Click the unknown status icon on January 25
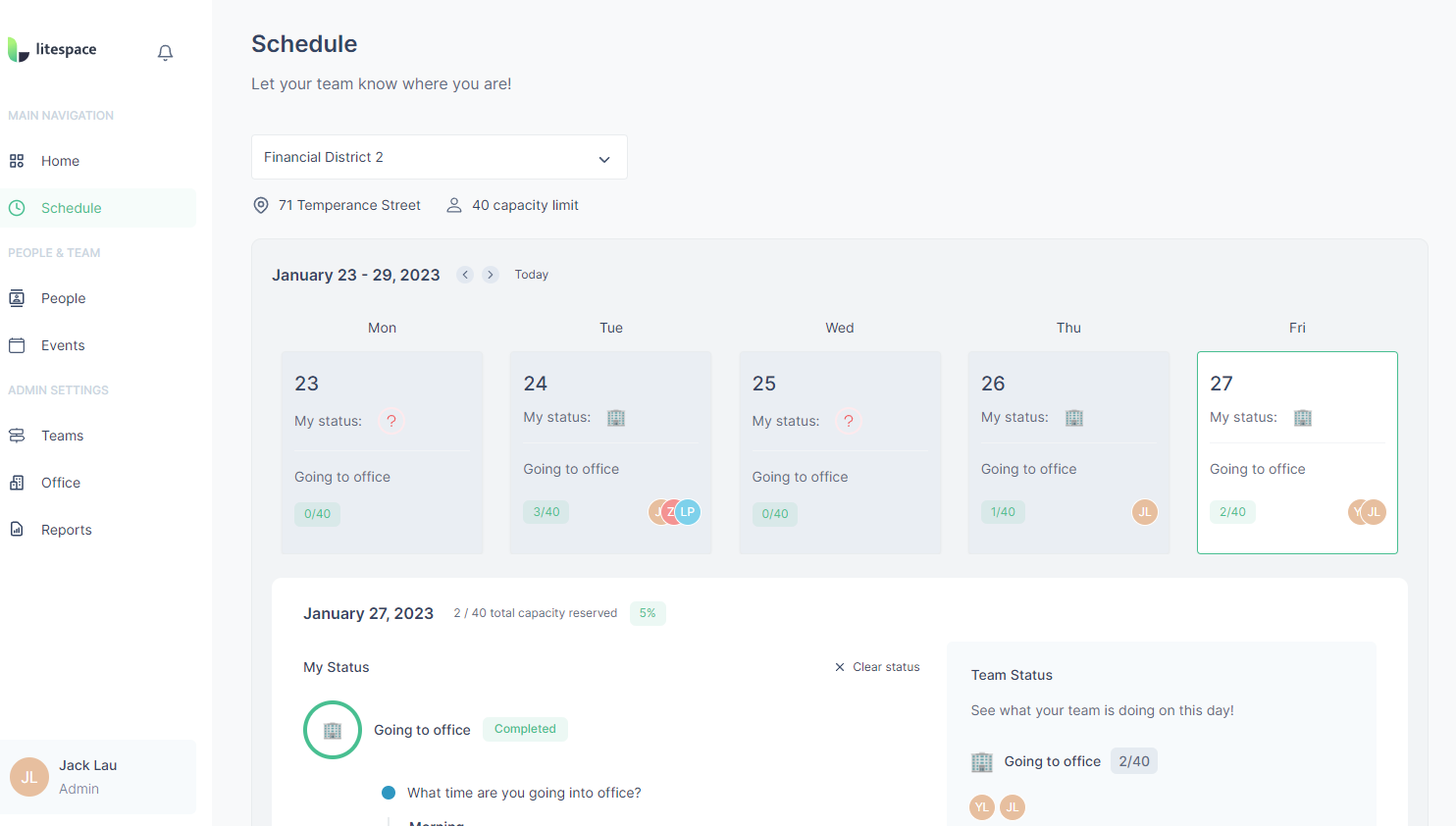Viewport: 1456px width, 826px height. (848, 420)
